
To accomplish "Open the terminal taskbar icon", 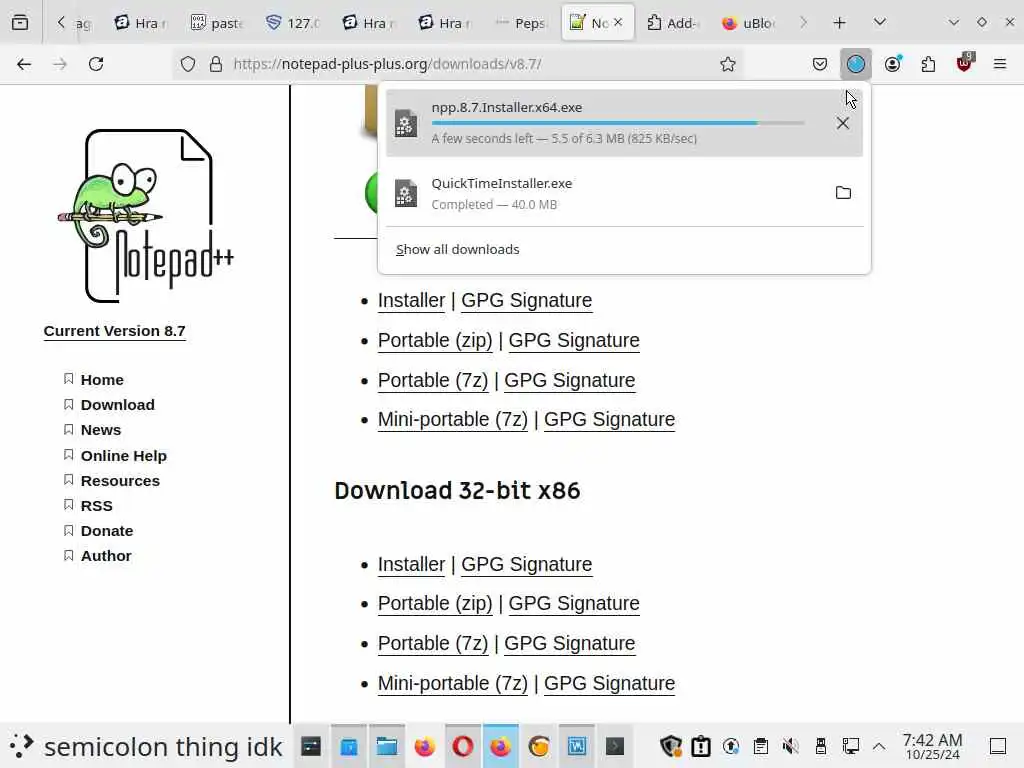I will pyautogui.click(x=615, y=746).
